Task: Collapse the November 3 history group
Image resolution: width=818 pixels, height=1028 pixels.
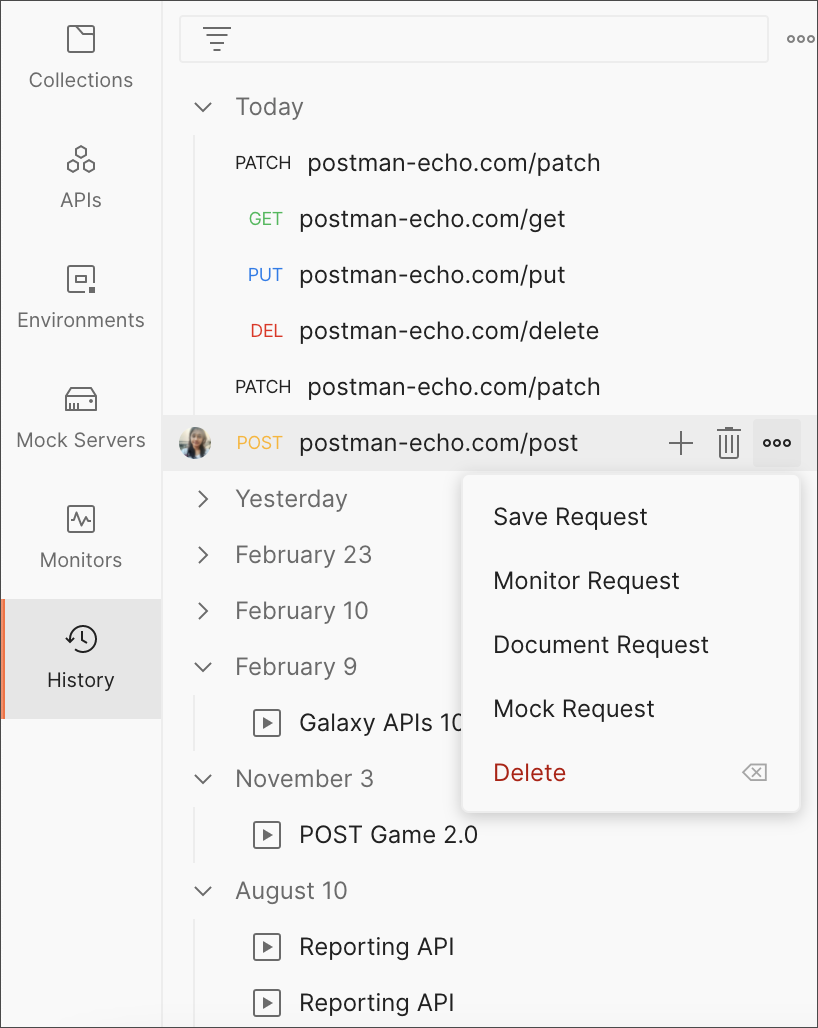Action: click(x=204, y=779)
